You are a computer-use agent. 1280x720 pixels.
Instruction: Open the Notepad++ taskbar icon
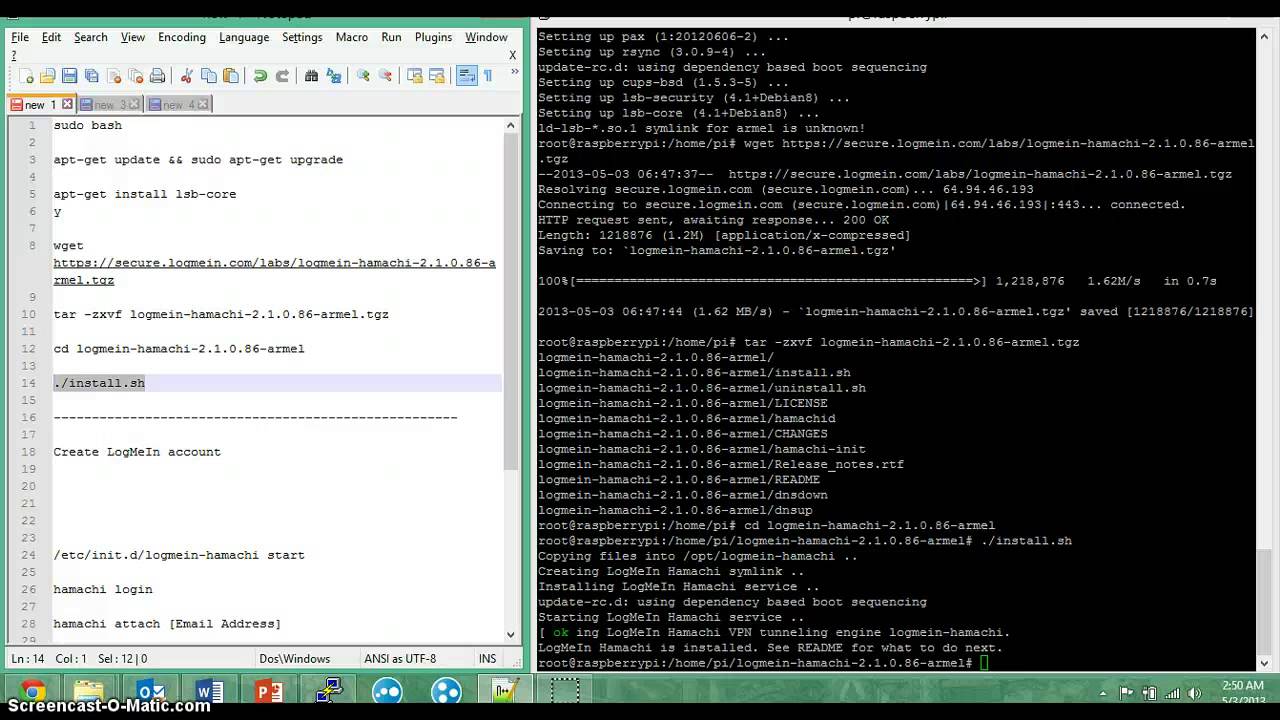coord(504,692)
